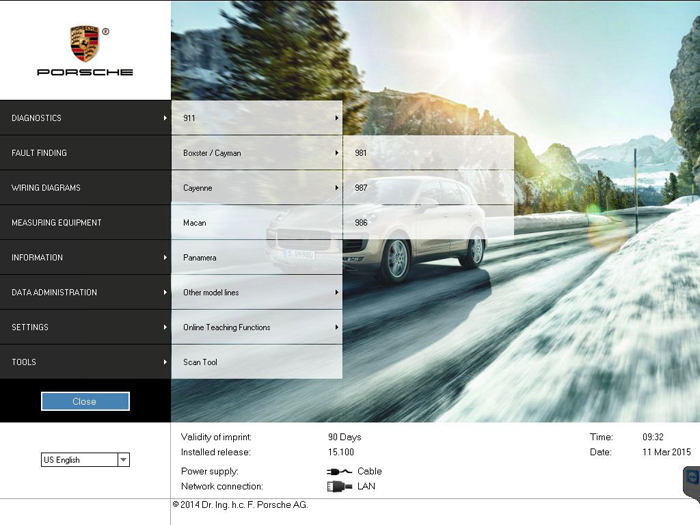Click the power supply cable plug icon
Screen dimensions: 700x525
click(x=339, y=471)
